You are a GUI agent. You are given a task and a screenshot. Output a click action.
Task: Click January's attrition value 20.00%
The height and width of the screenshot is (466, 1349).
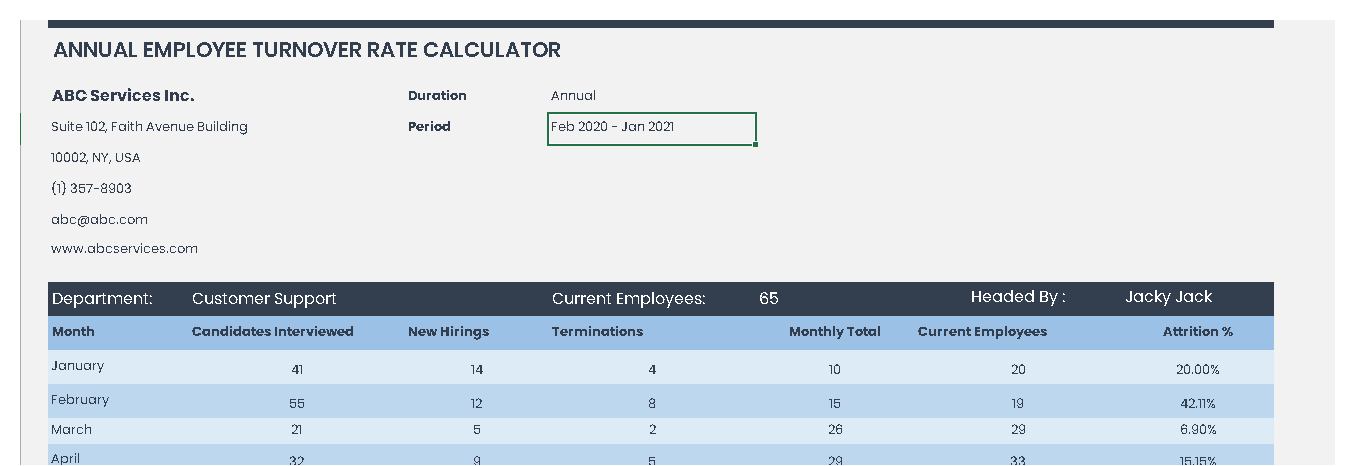pyautogui.click(x=1198, y=370)
